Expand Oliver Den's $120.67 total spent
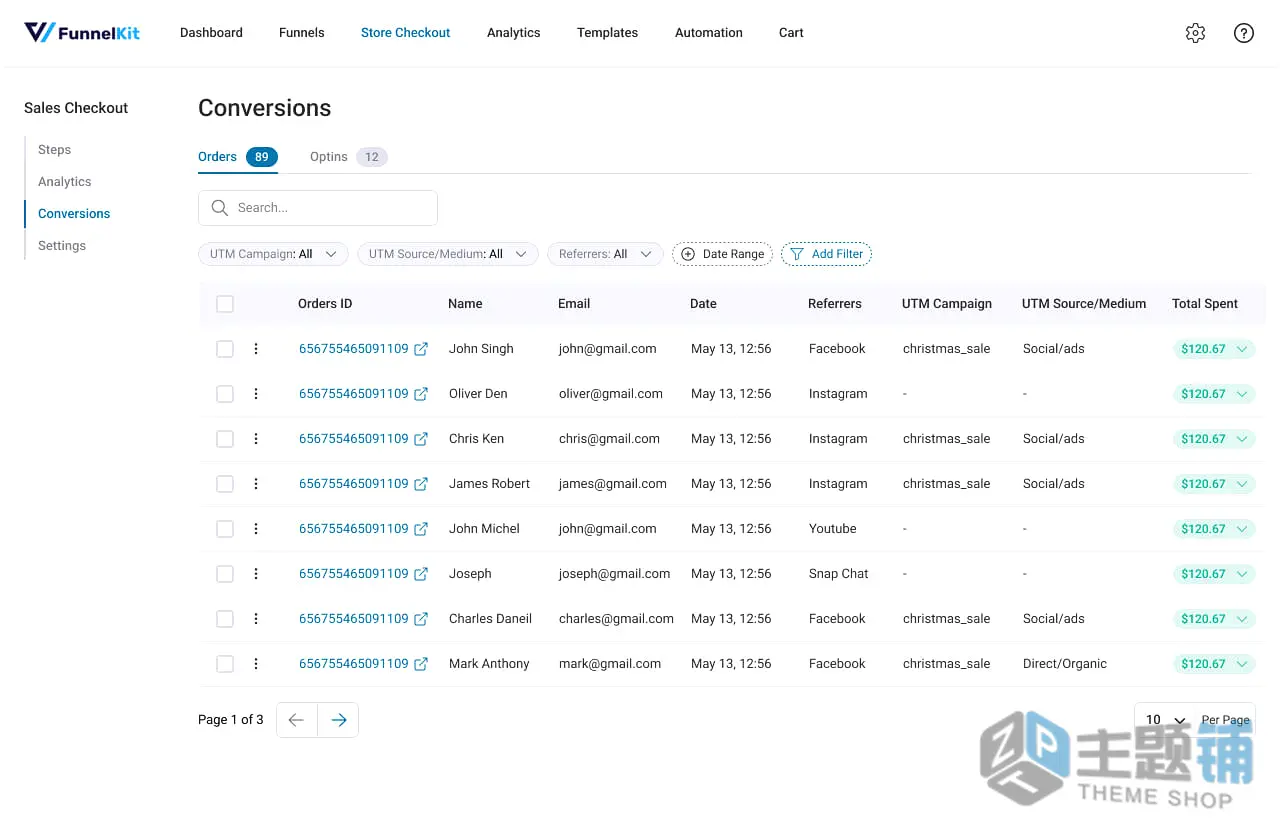The height and width of the screenshot is (837, 1280). (1214, 394)
